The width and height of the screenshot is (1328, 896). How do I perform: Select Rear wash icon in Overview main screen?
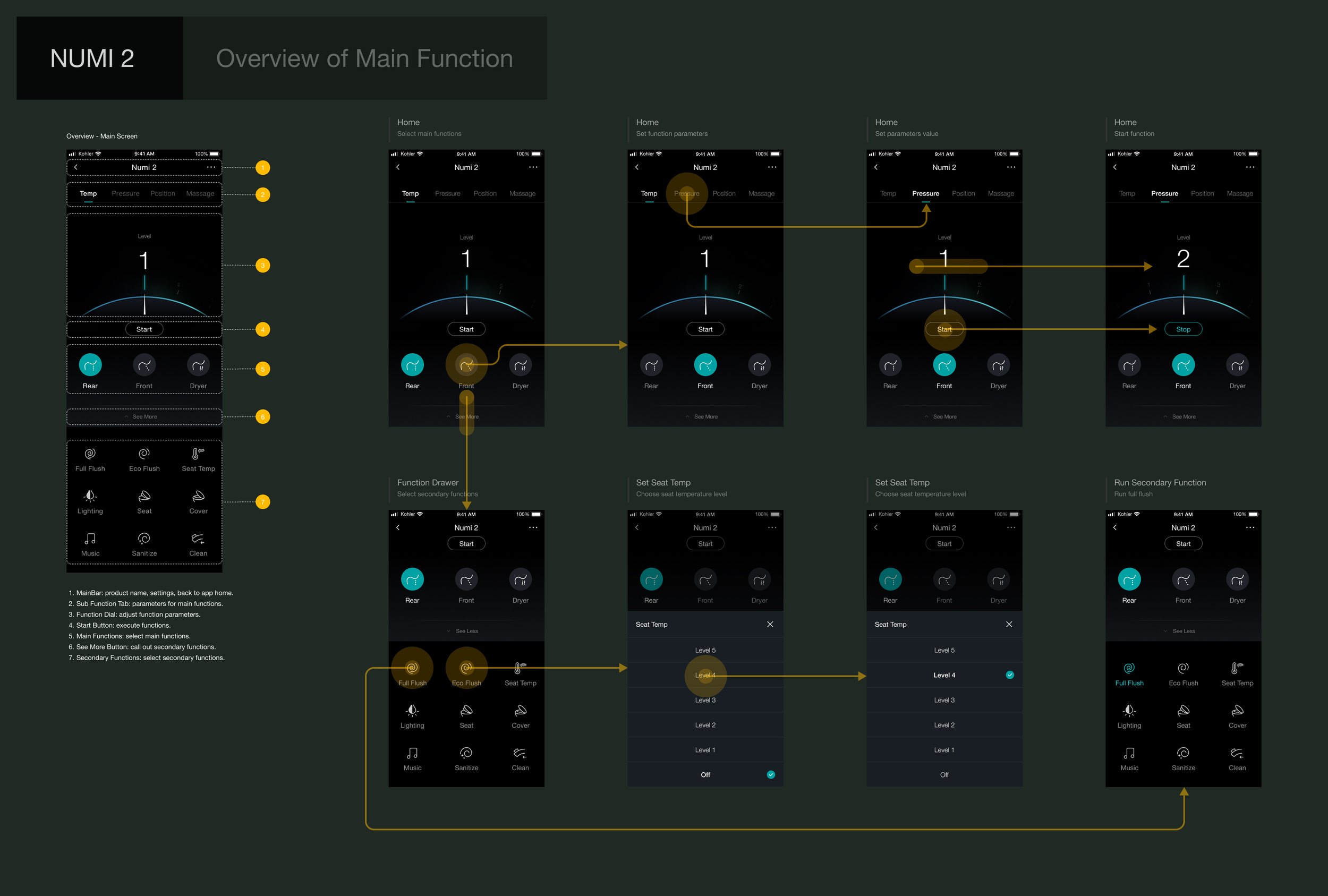[90, 365]
